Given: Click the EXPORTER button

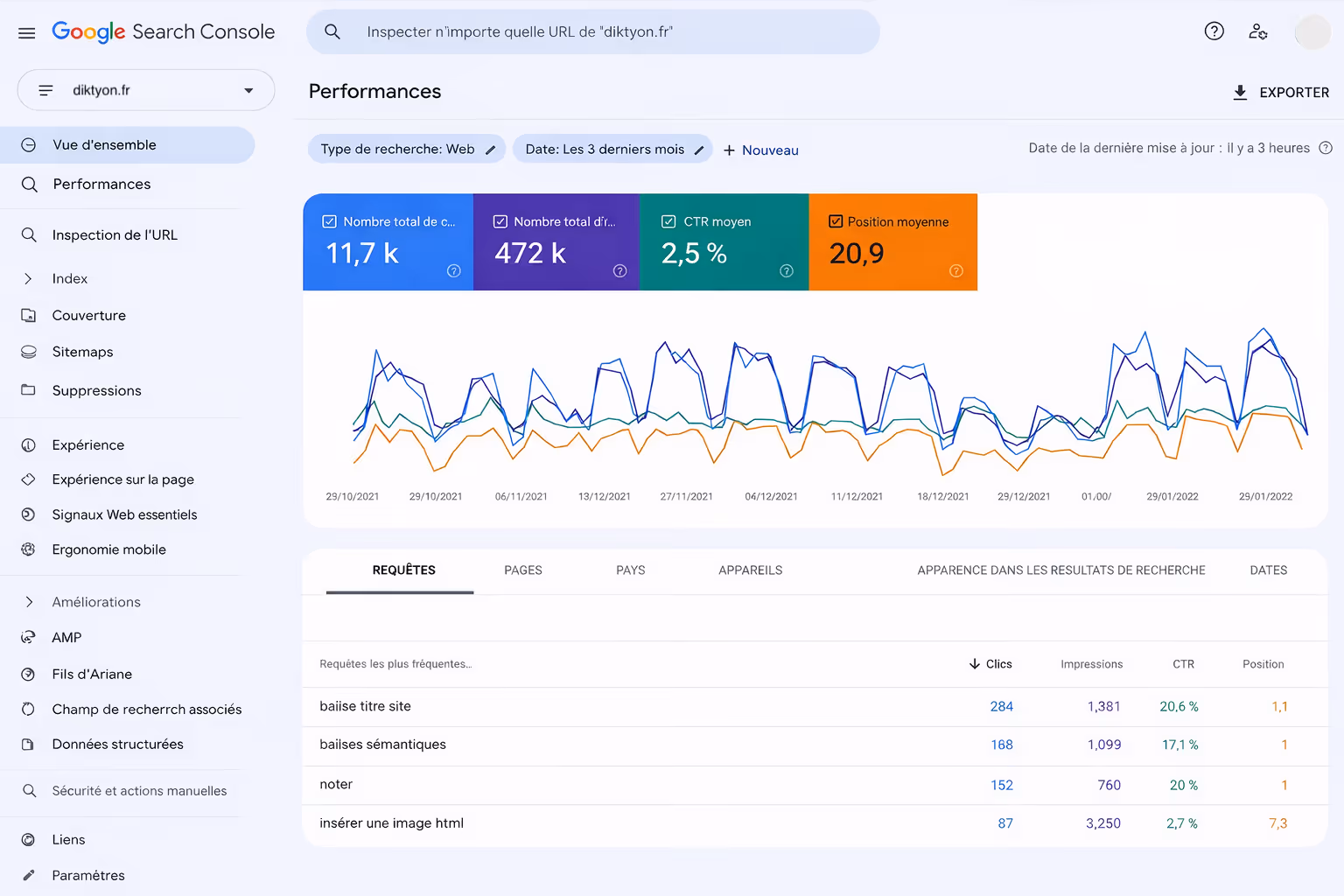Looking at the screenshot, I should click(x=1281, y=92).
